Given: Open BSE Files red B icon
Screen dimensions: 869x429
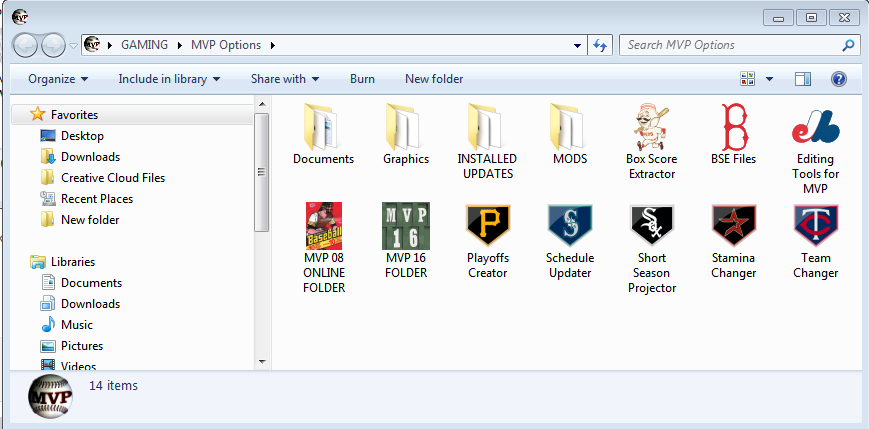Looking at the screenshot, I should pos(734,127).
